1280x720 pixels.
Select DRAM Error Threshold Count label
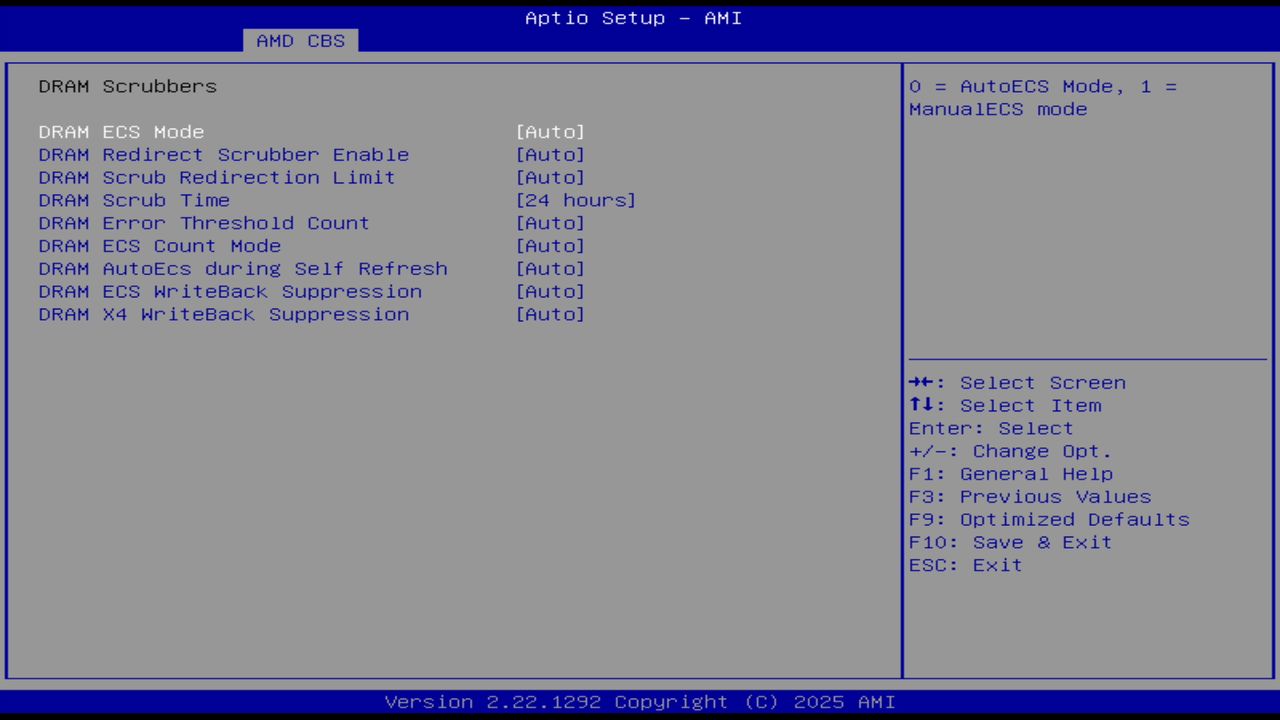204,223
